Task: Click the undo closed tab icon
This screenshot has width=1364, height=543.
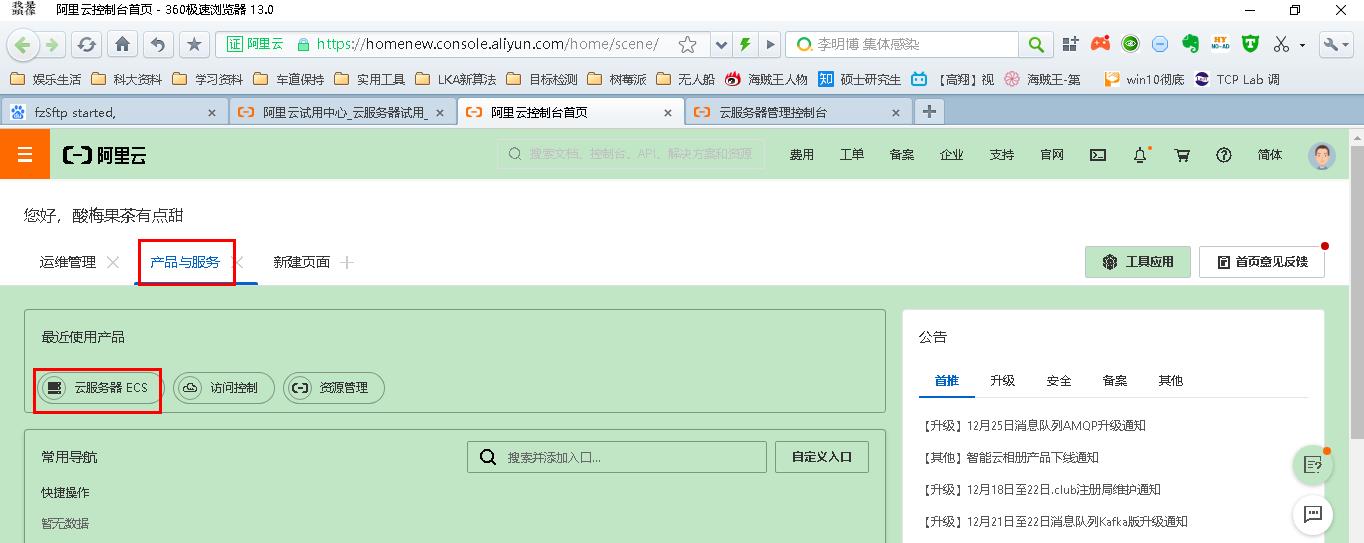Action: 158,45
